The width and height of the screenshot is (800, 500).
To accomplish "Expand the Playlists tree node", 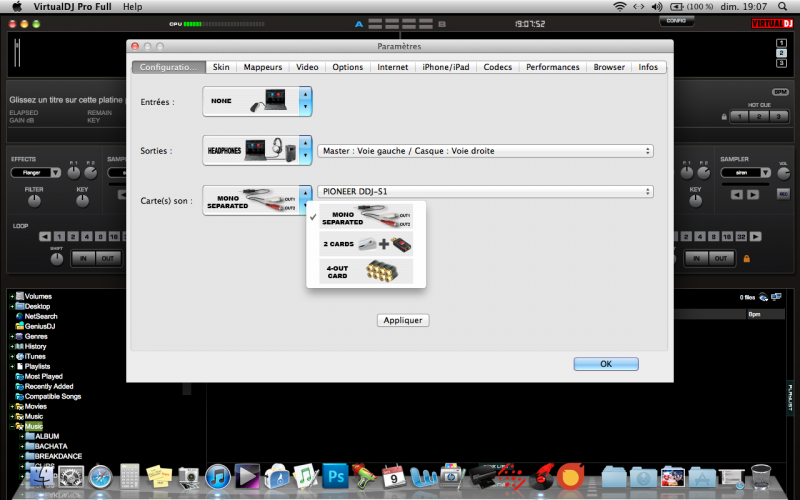I will coord(12,367).
